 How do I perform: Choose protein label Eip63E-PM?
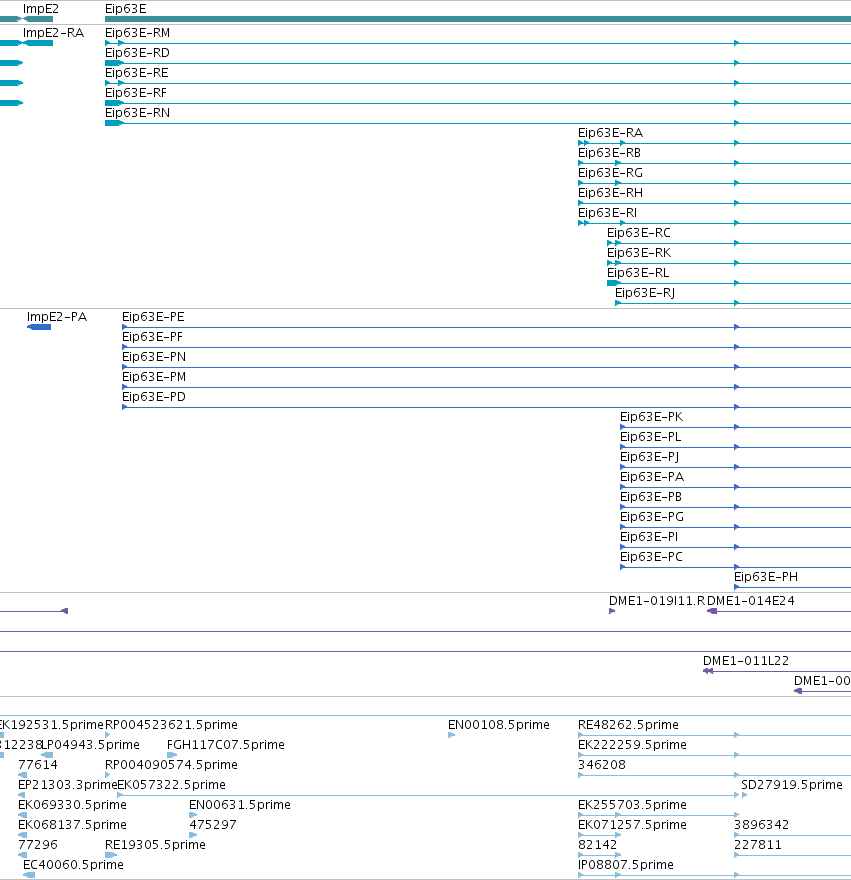point(154,377)
